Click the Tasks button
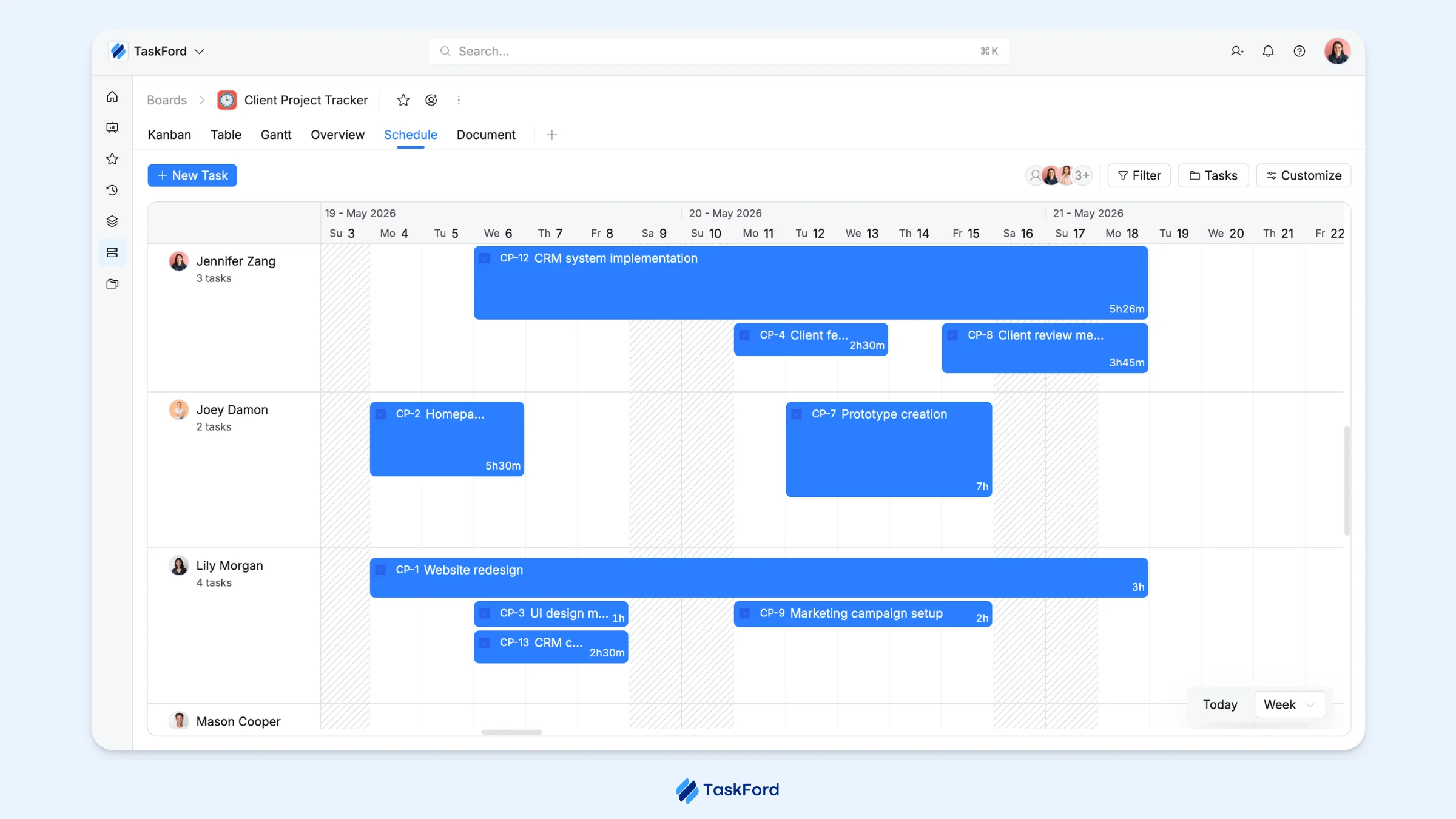The image size is (1456, 819). (x=1213, y=175)
